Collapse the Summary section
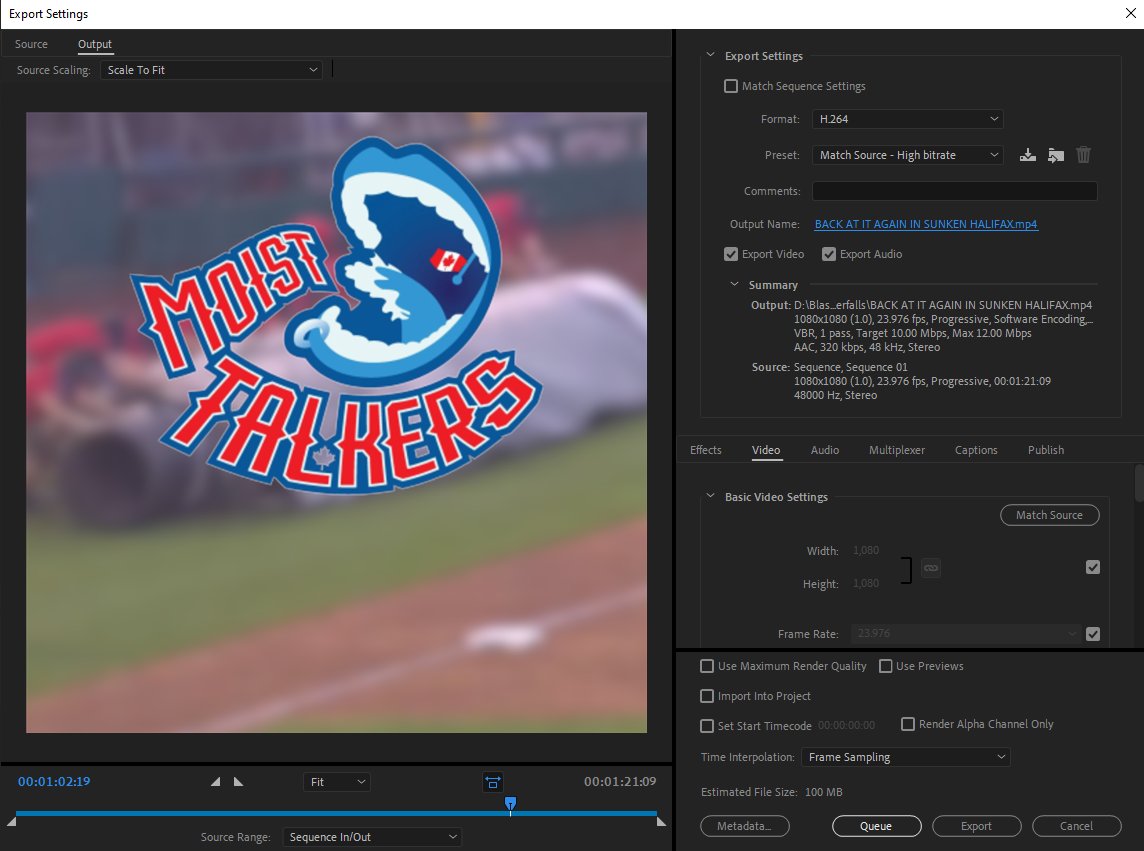Image resolution: width=1144 pixels, height=851 pixels. 734,285
